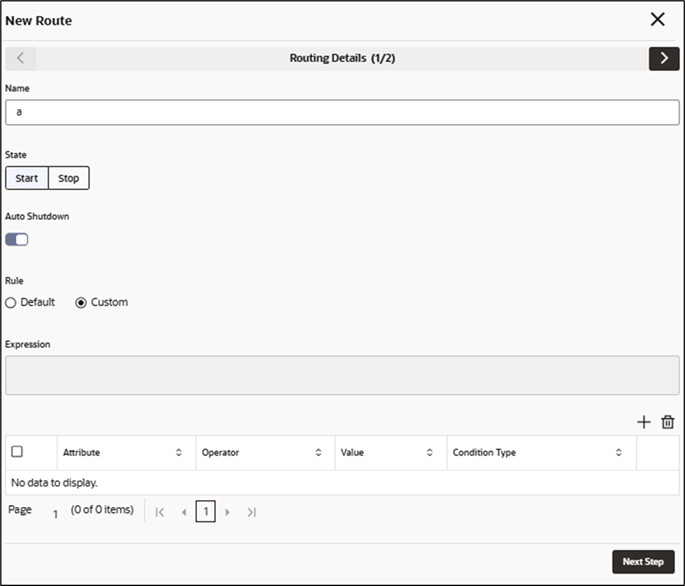Screen dimensions: 685x586
Task: Click into the Name text field
Action: pos(342,112)
